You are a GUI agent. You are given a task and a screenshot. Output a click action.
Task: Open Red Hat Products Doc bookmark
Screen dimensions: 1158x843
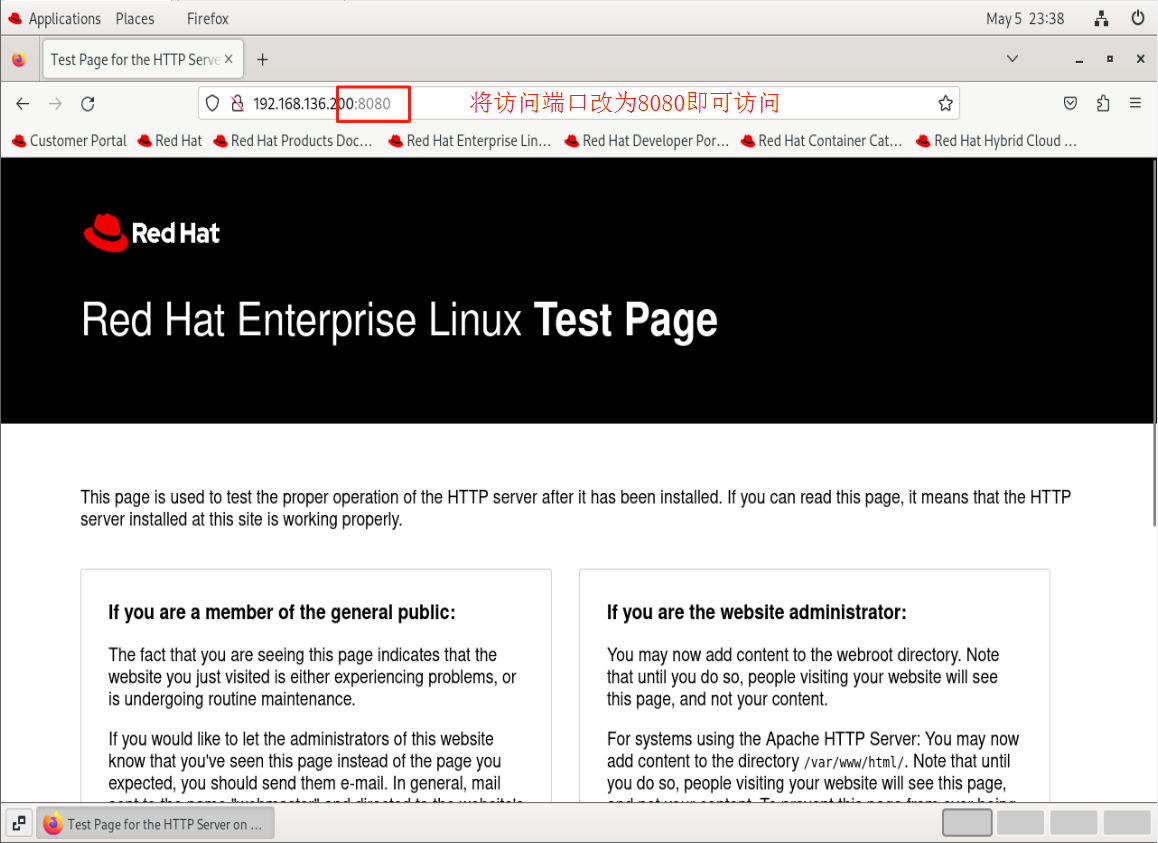[x=292, y=140]
